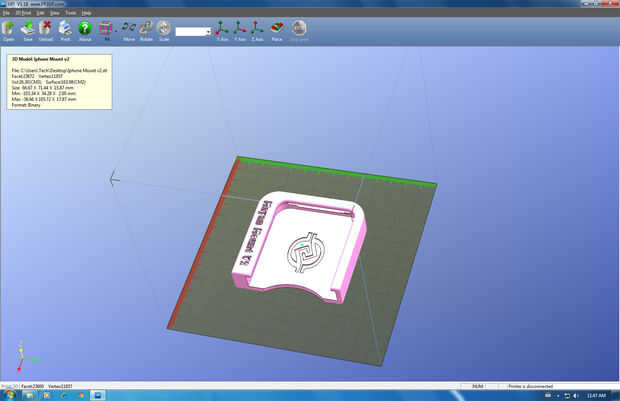This screenshot has height=401, width=620.
Task: Click the logo emblem on the model
Action: click(x=306, y=252)
